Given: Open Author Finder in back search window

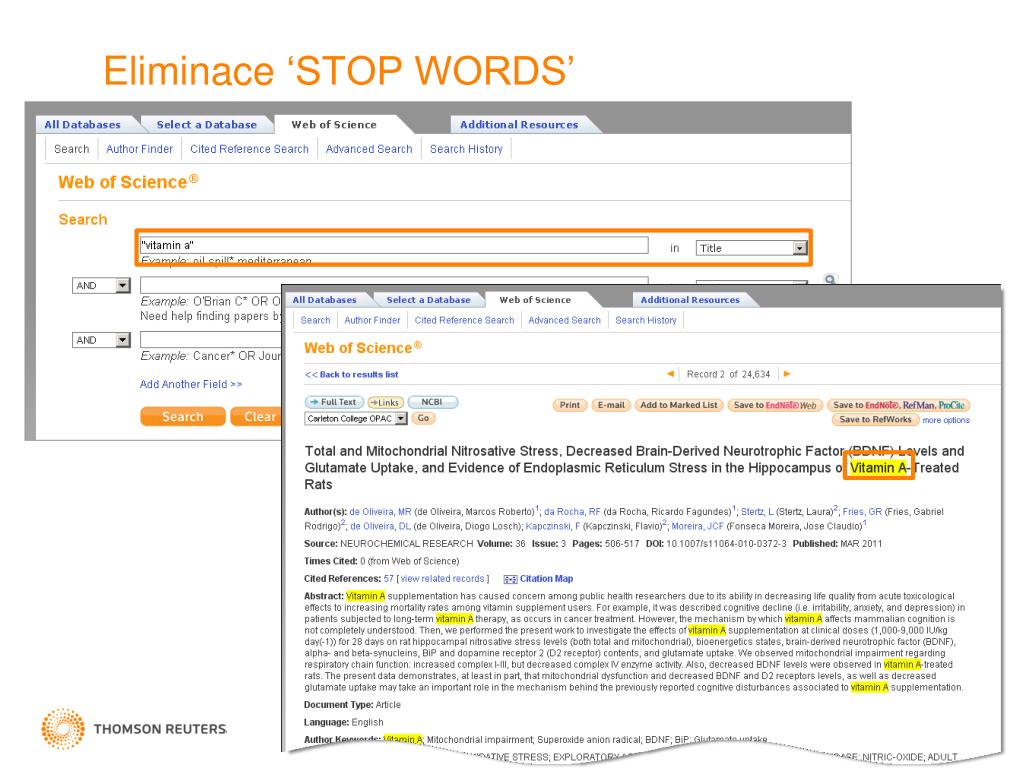Looking at the screenshot, I should click(140, 149).
